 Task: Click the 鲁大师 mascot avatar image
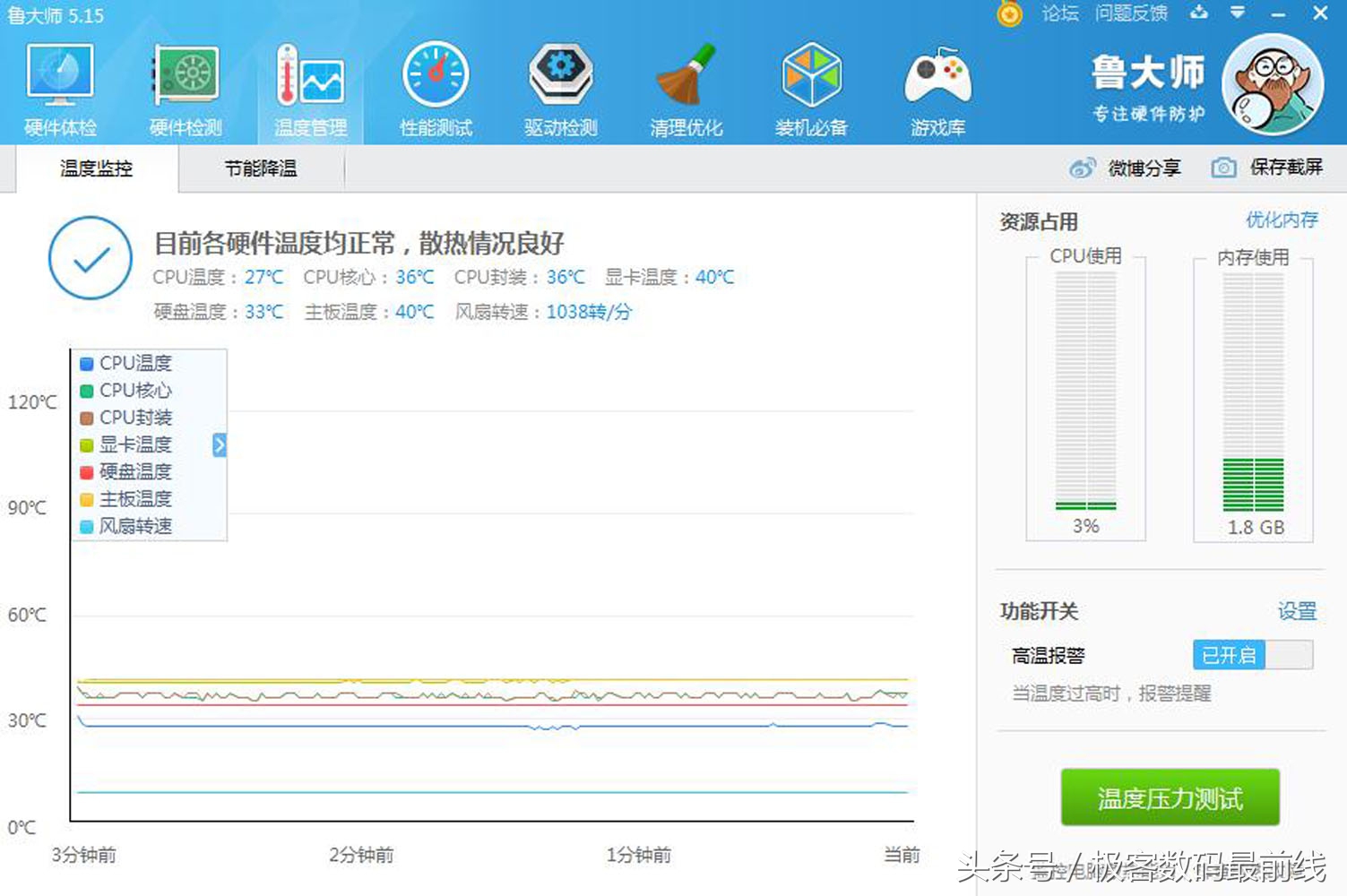(1274, 83)
